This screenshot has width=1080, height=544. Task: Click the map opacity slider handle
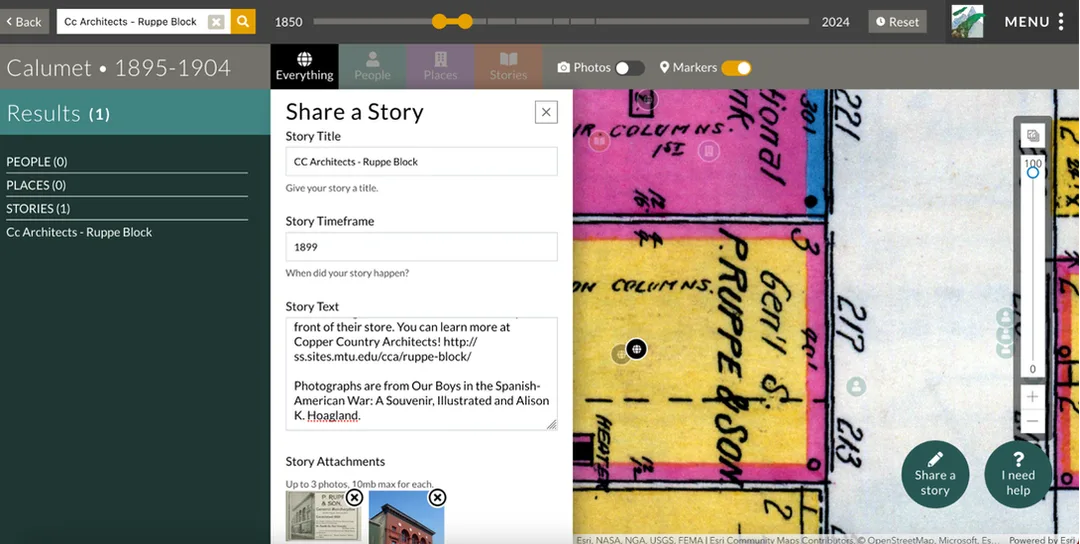pyautogui.click(x=1032, y=172)
